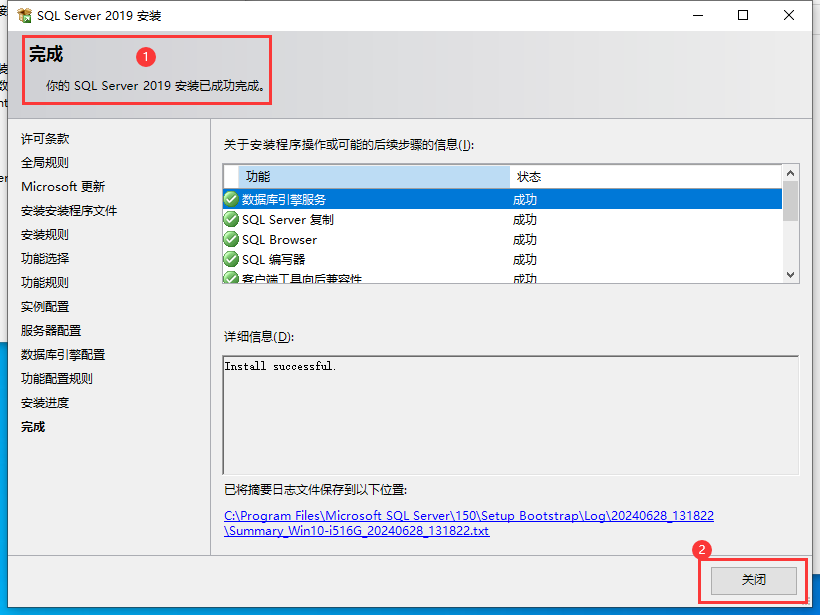Viewport: 820px width, 615px height.
Task: Click the 成功 status of SQL Server 复制
Action: [x=525, y=220]
